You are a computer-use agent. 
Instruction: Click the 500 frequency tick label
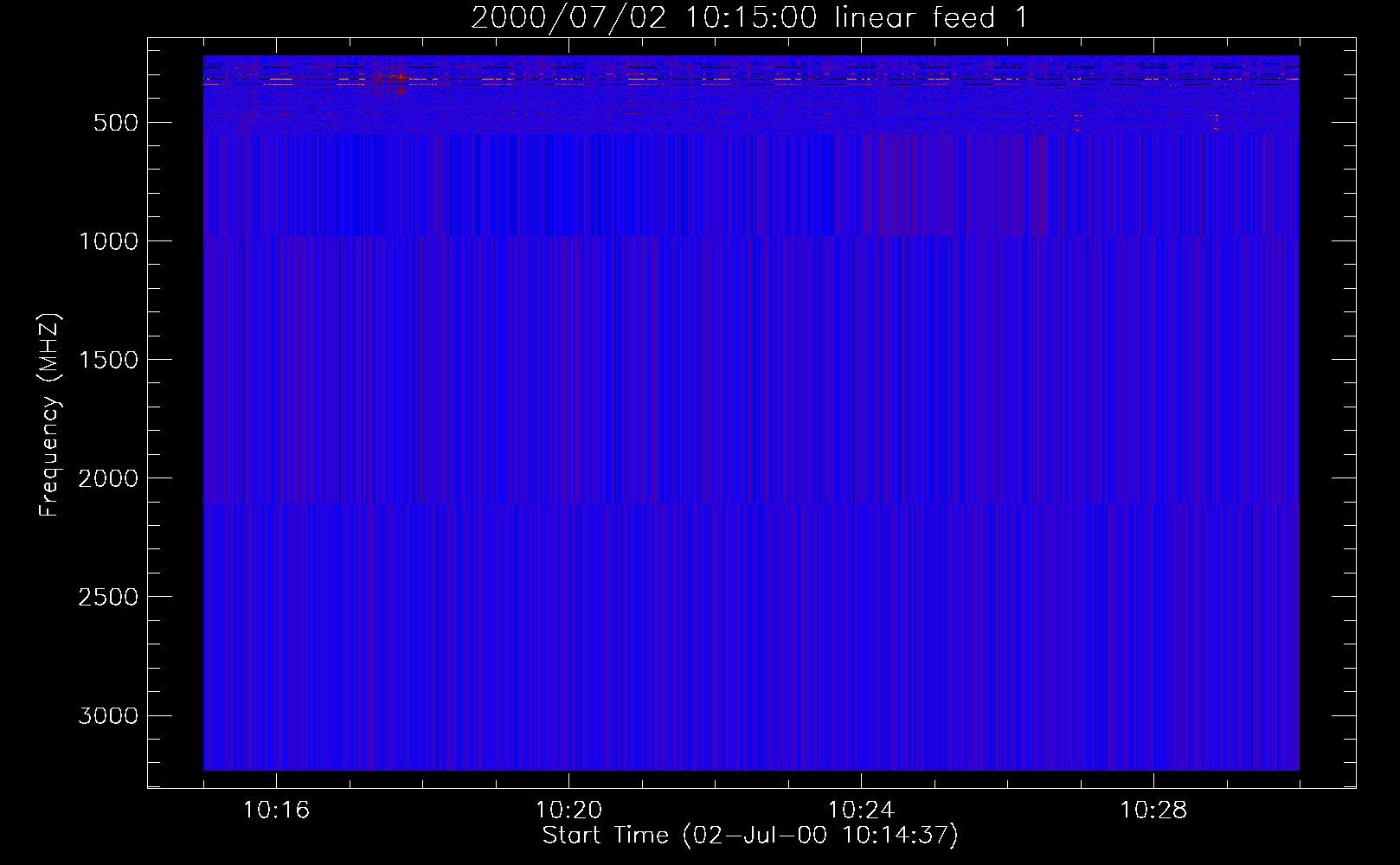click(117, 123)
